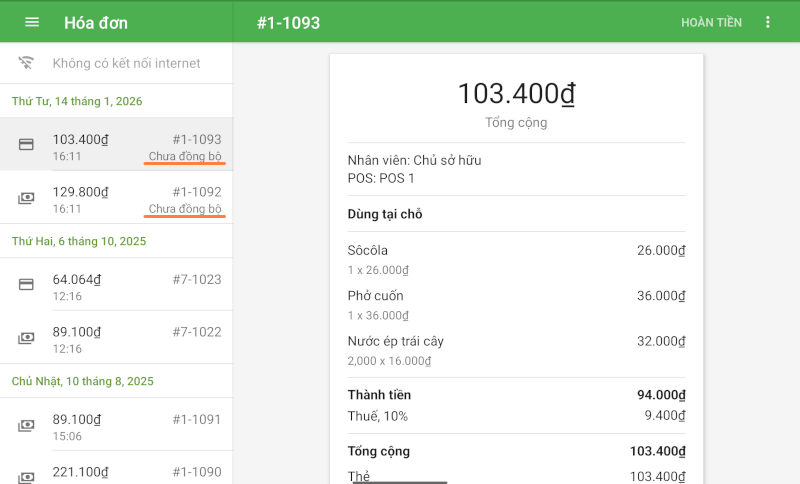Open the three-dot more options menu
Image resolution: width=800 pixels, height=484 pixels.
coord(768,22)
